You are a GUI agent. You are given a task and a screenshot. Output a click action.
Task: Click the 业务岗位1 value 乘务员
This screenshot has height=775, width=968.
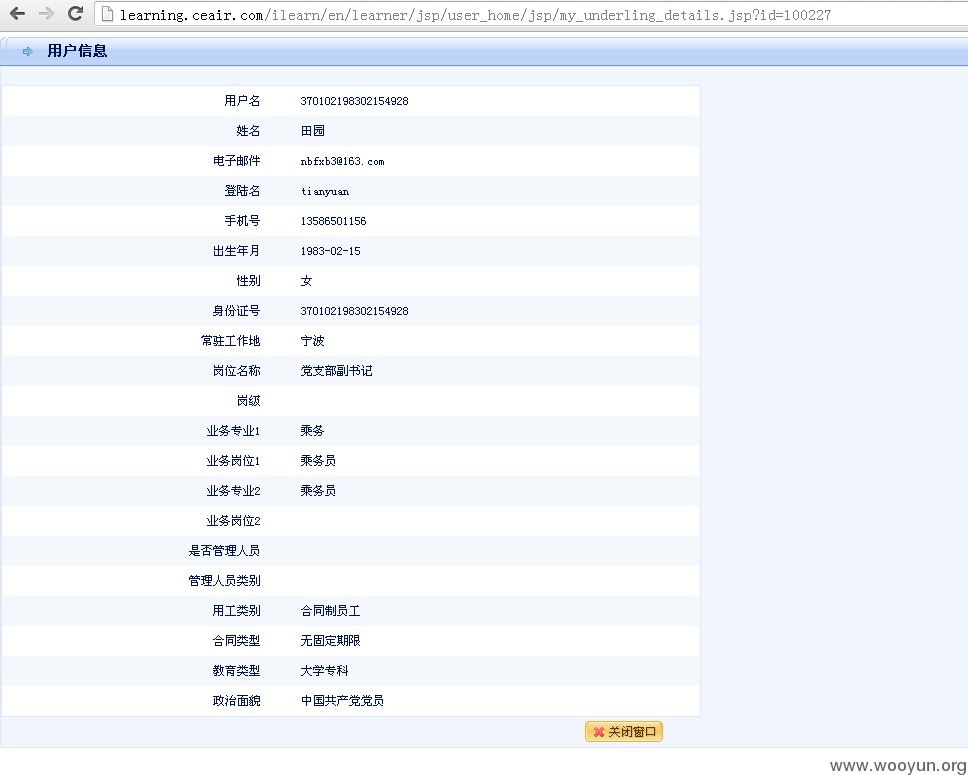click(318, 461)
